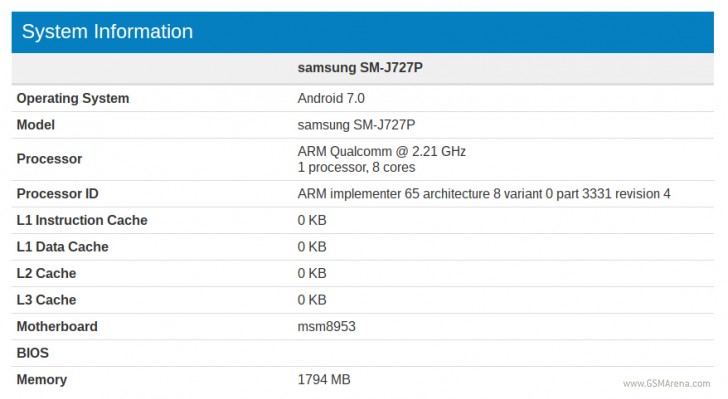Open the www.GSMArena.com watermark link
This screenshot has height=399, width=728.
(x=666, y=384)
